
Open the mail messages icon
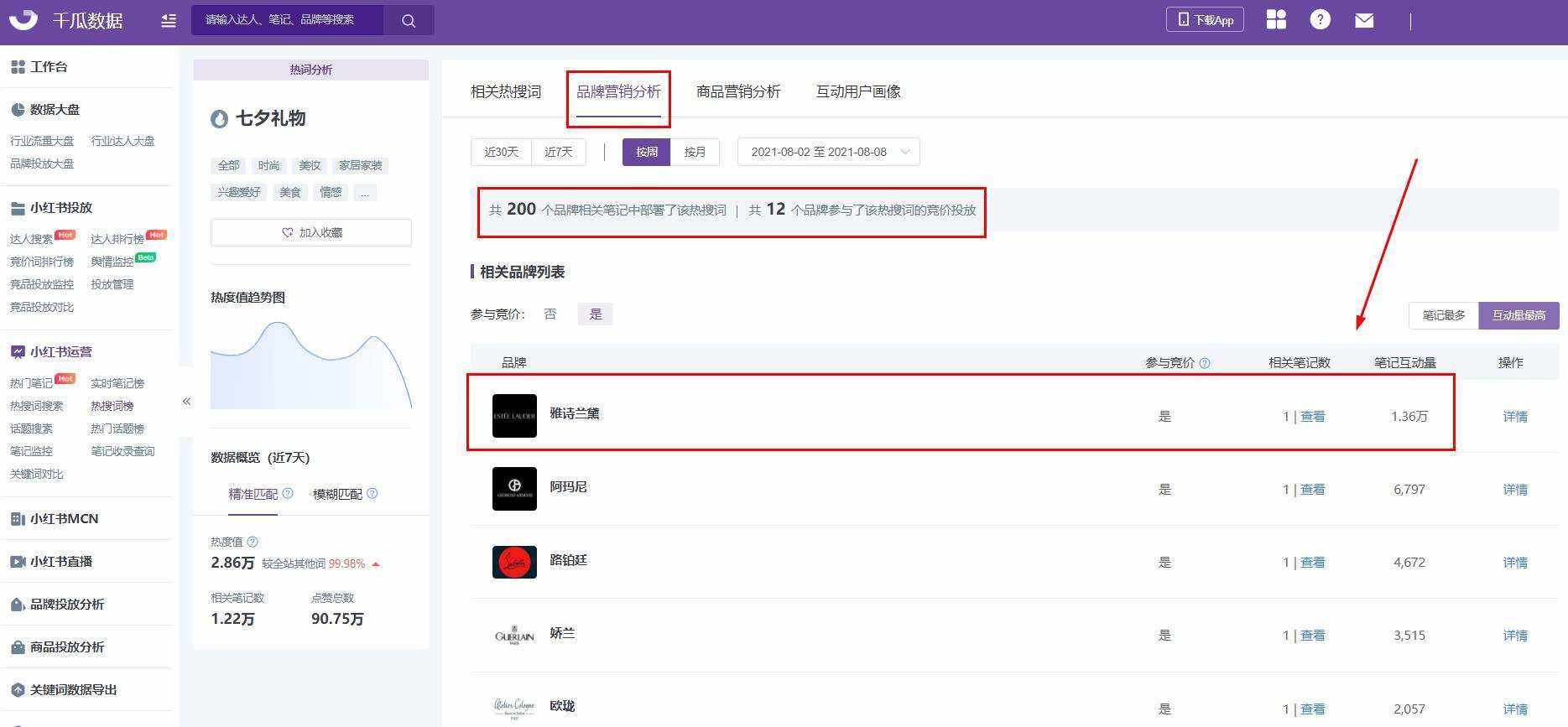(x=1364, y=20)
